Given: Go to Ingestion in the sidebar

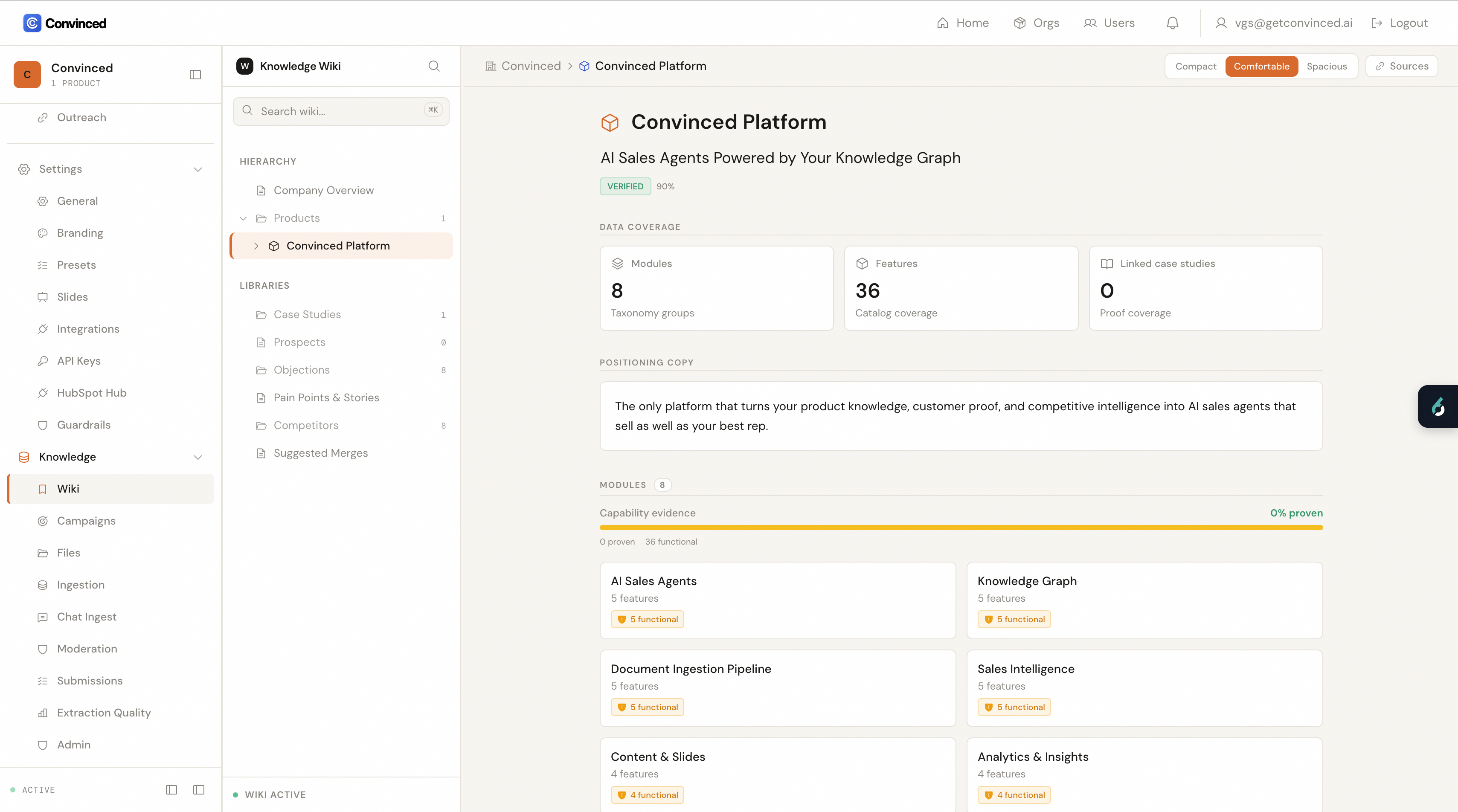Looking at the screenshot, I should [x=110, y=585].
